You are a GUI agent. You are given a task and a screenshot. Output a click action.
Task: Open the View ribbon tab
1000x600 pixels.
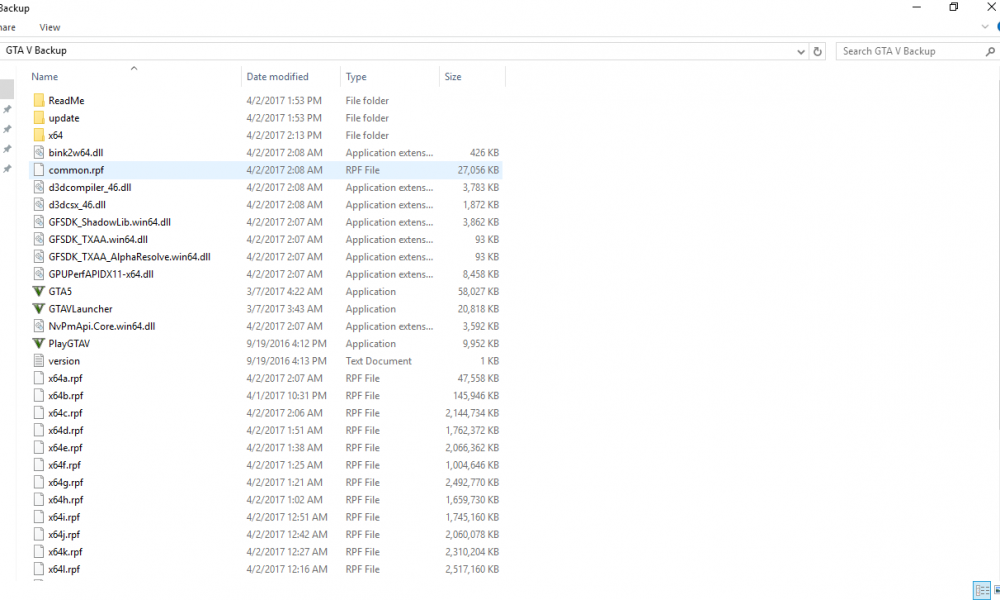pos(50,27)
